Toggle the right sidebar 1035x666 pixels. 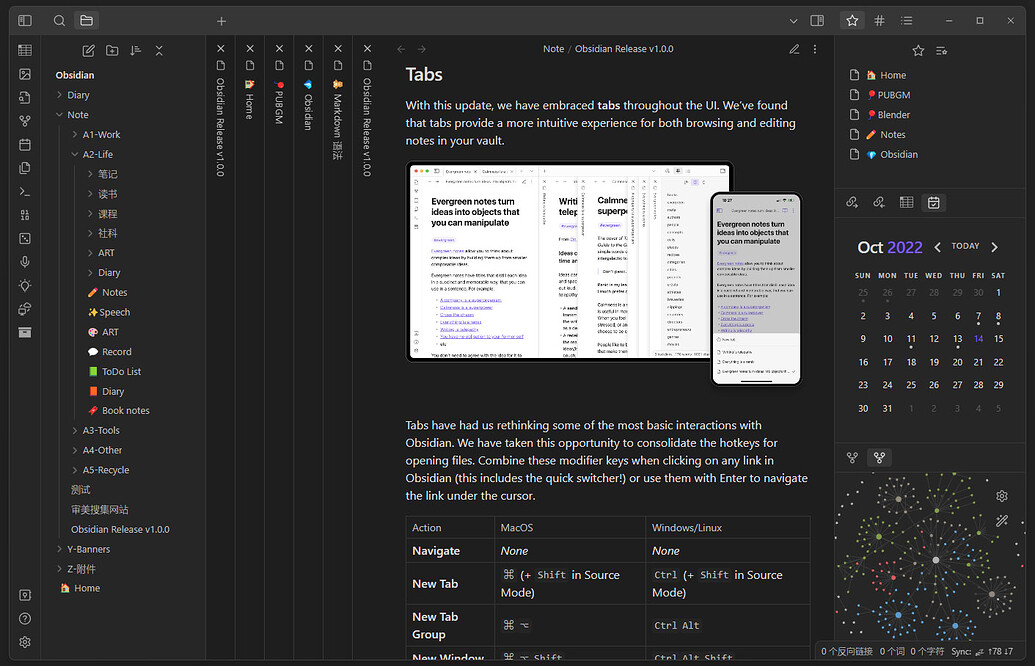point(817,20)
